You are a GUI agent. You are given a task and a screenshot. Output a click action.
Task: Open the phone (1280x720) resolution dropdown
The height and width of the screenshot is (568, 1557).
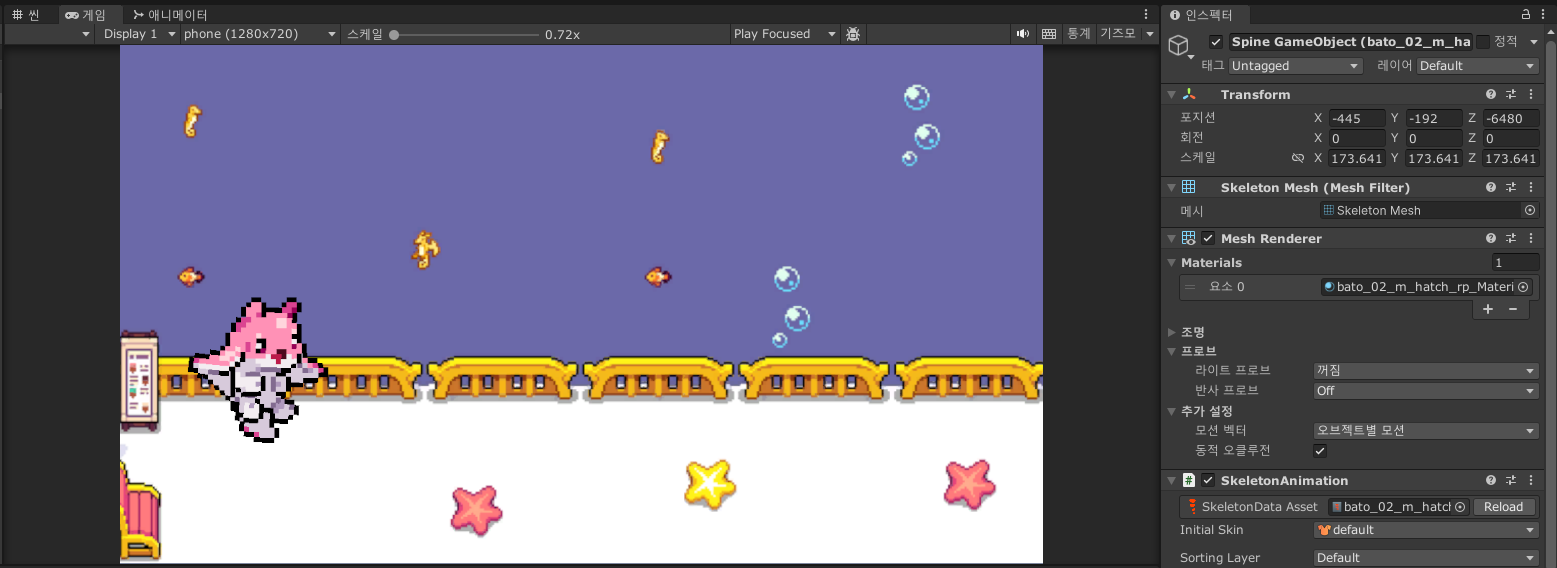click(260, 34)
